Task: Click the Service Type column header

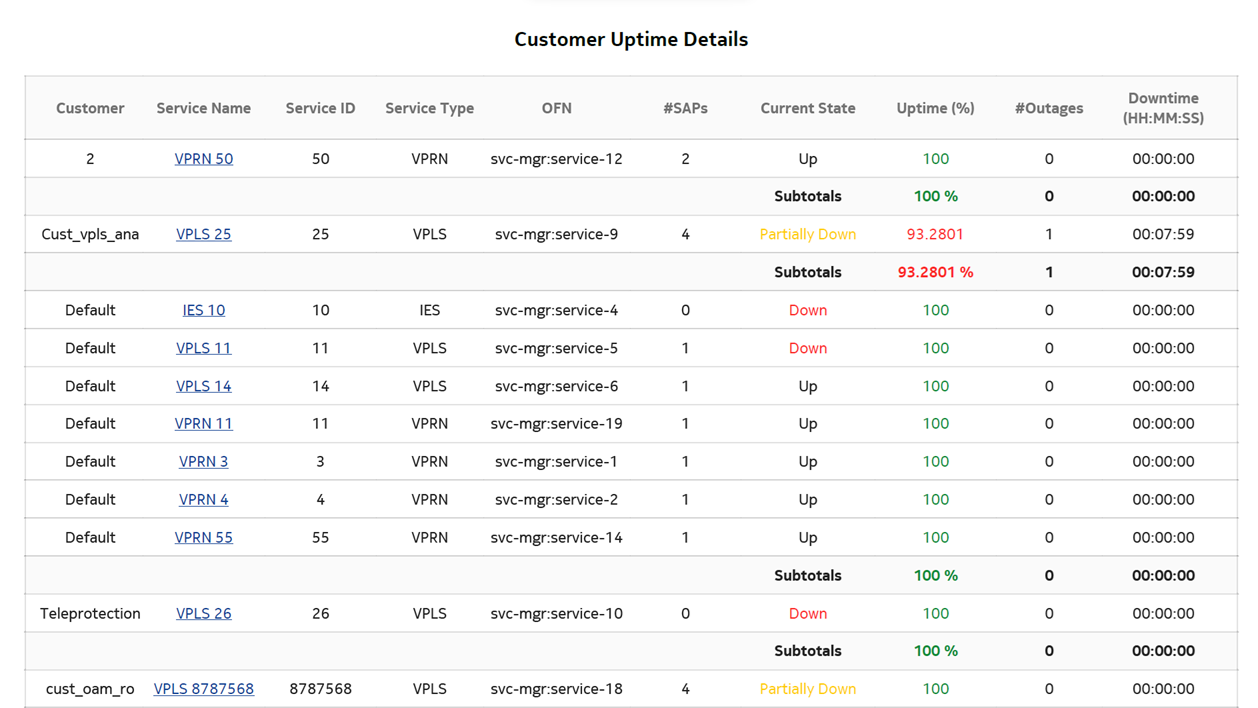Action: click(x=429, y=108)
